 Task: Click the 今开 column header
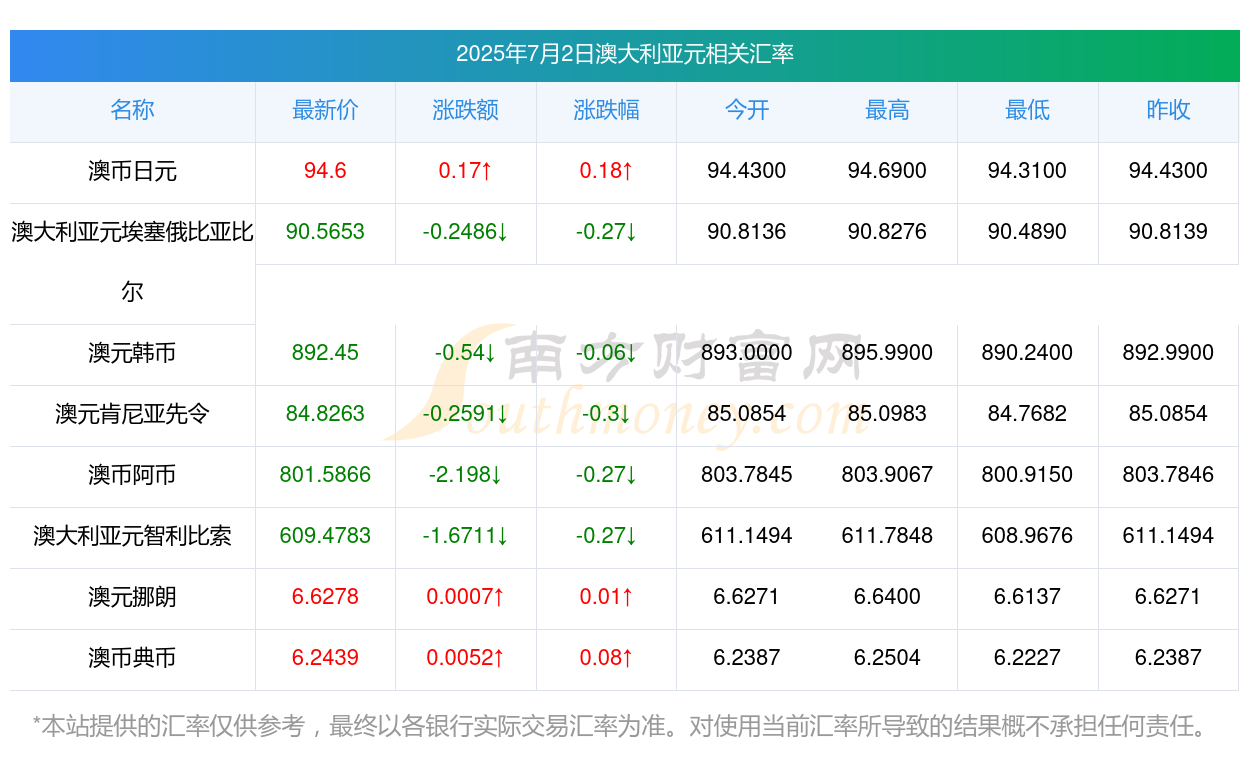[747, 110]
